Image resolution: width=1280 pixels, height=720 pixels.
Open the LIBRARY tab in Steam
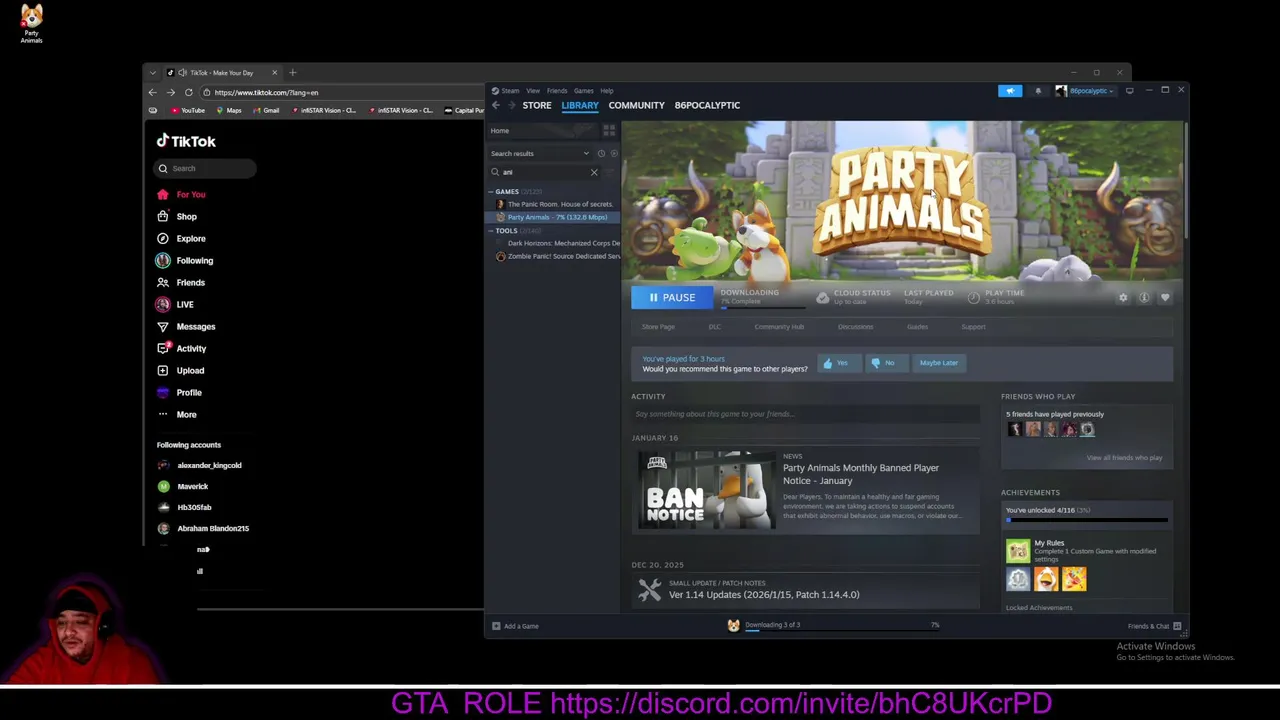580,105
